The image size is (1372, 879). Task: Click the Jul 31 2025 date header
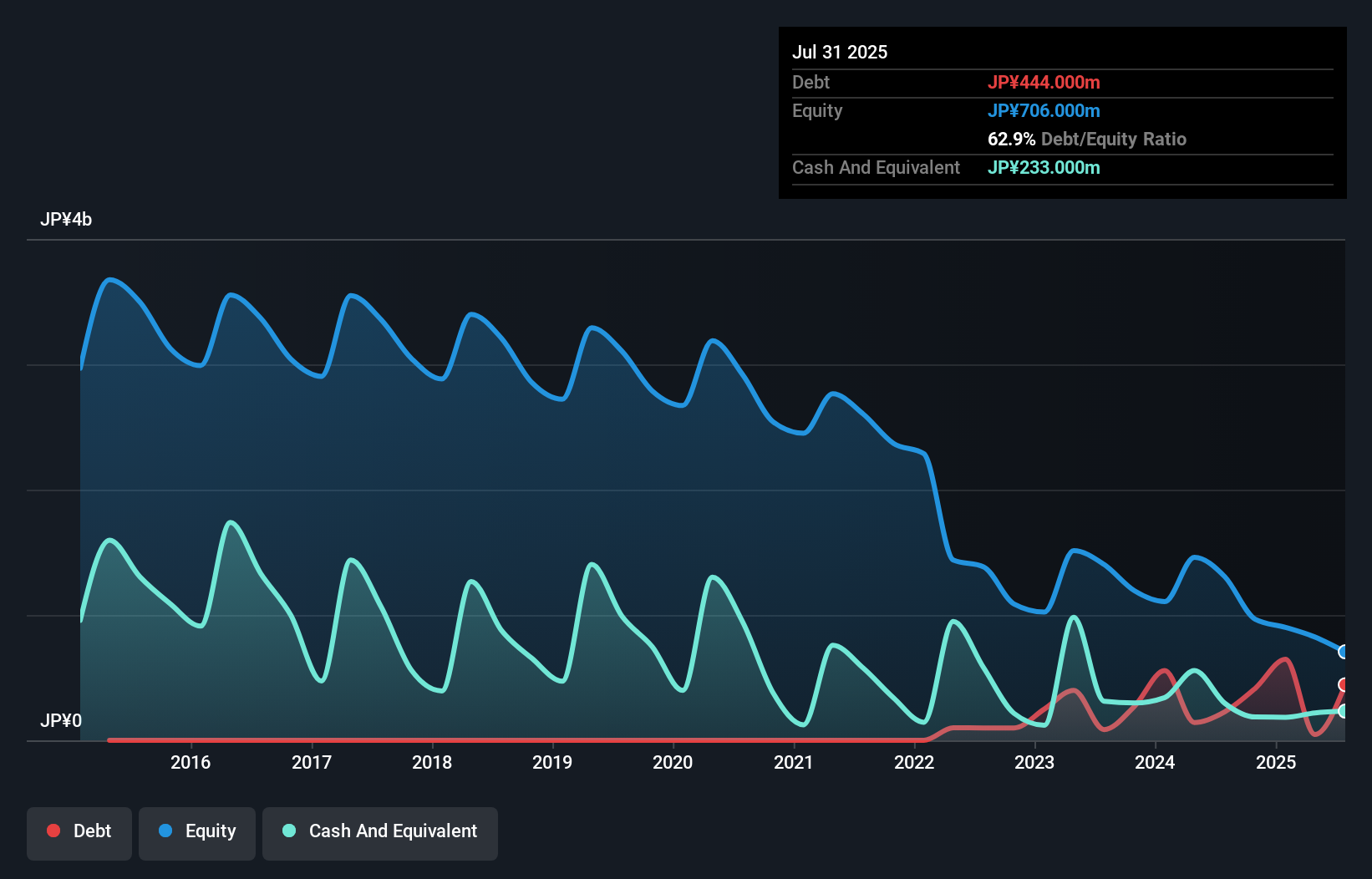coord(839,51)
